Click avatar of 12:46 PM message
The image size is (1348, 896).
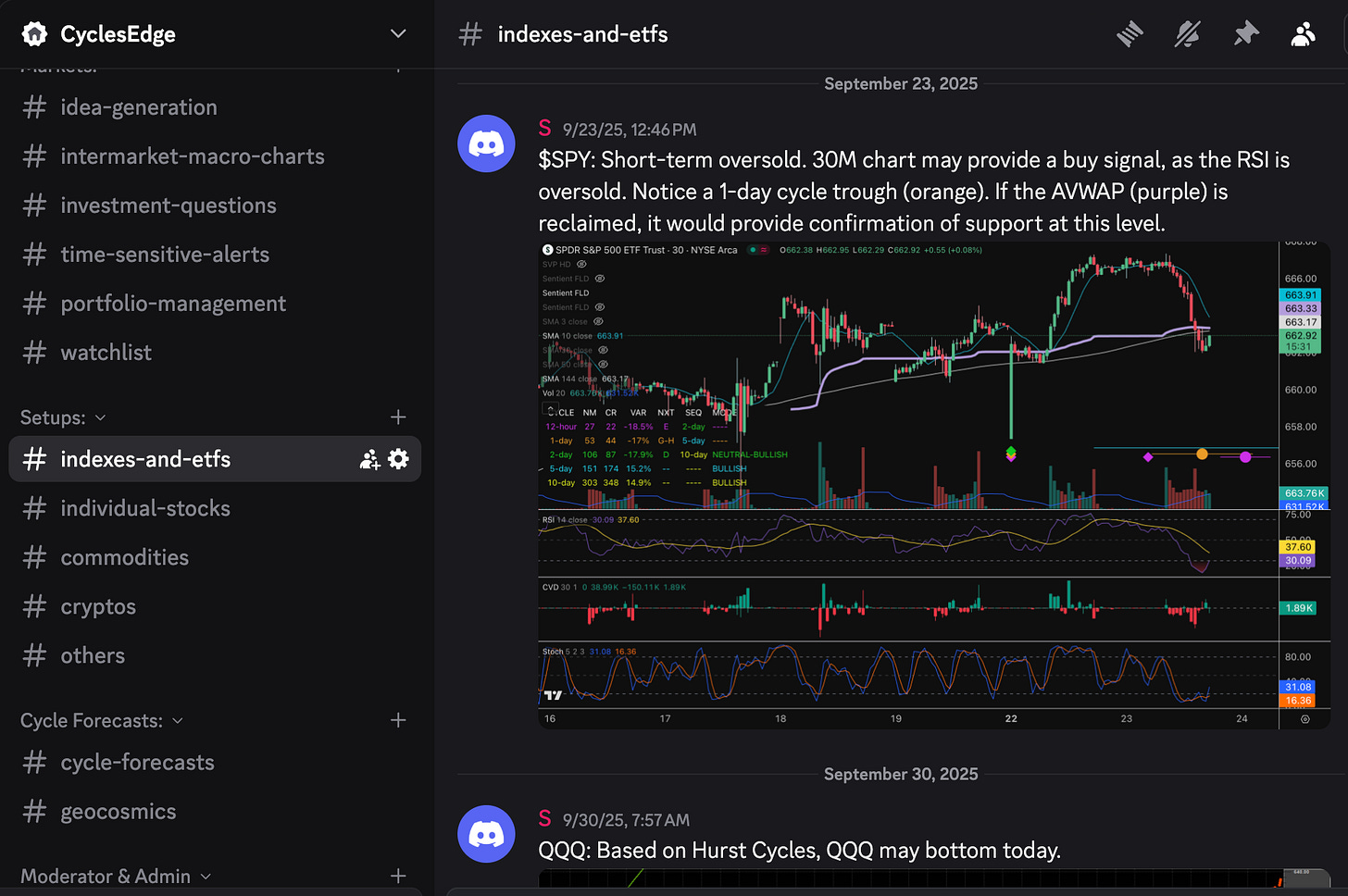click(x=486, y=143)
